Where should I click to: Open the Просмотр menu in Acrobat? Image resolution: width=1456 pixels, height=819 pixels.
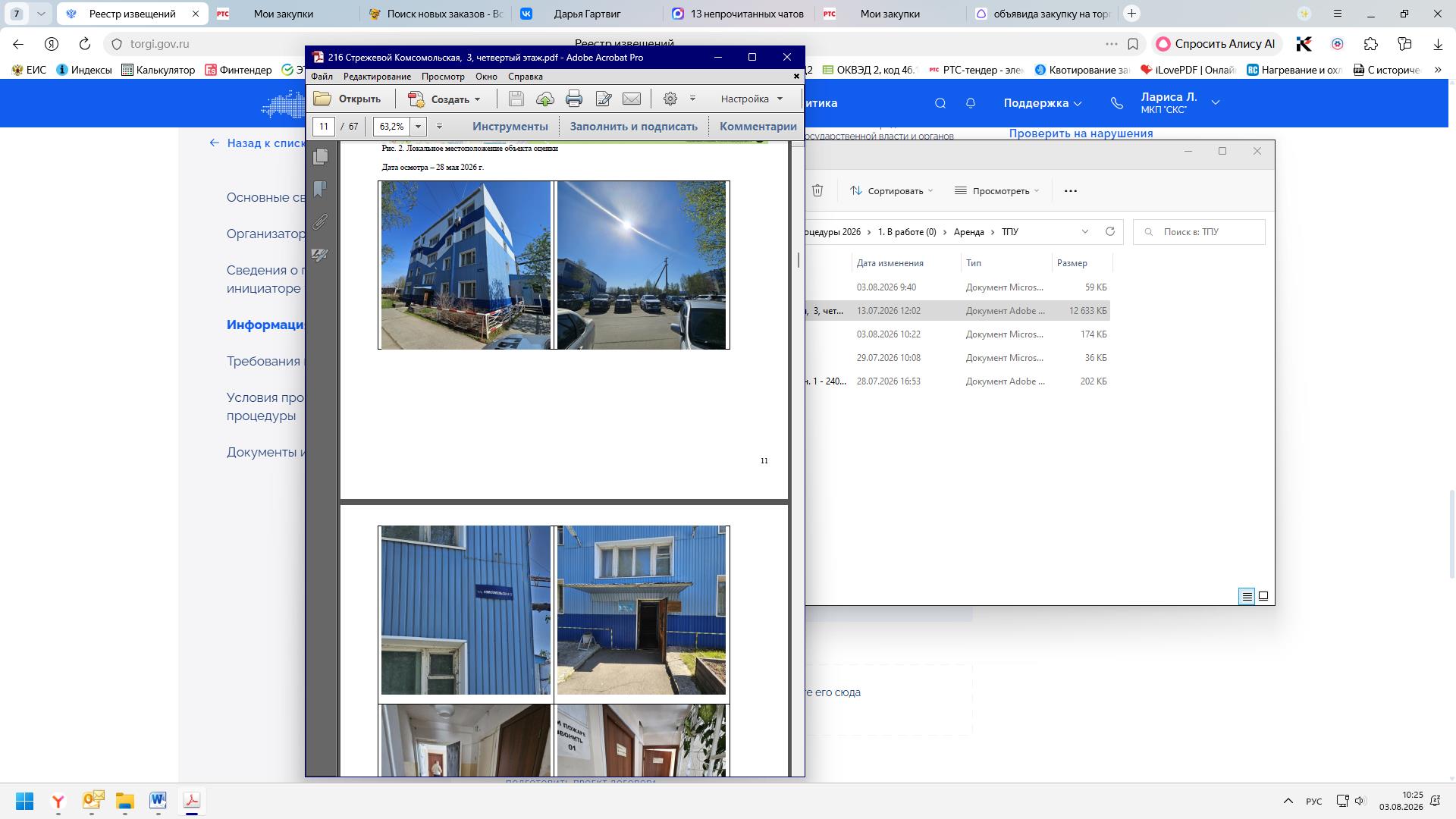click(x=443, y=77)
